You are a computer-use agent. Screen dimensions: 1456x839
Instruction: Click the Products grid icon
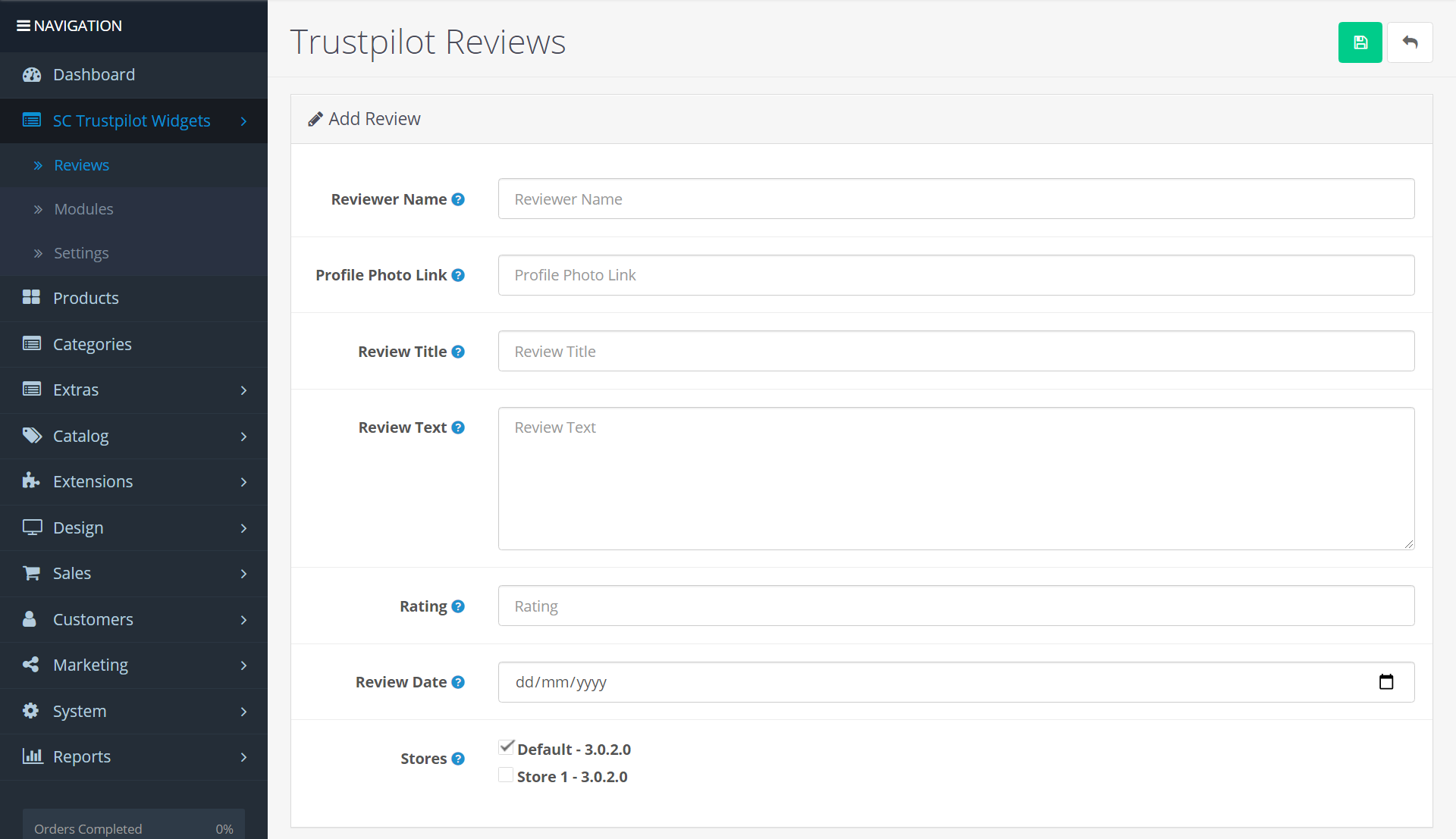point(32,297)
